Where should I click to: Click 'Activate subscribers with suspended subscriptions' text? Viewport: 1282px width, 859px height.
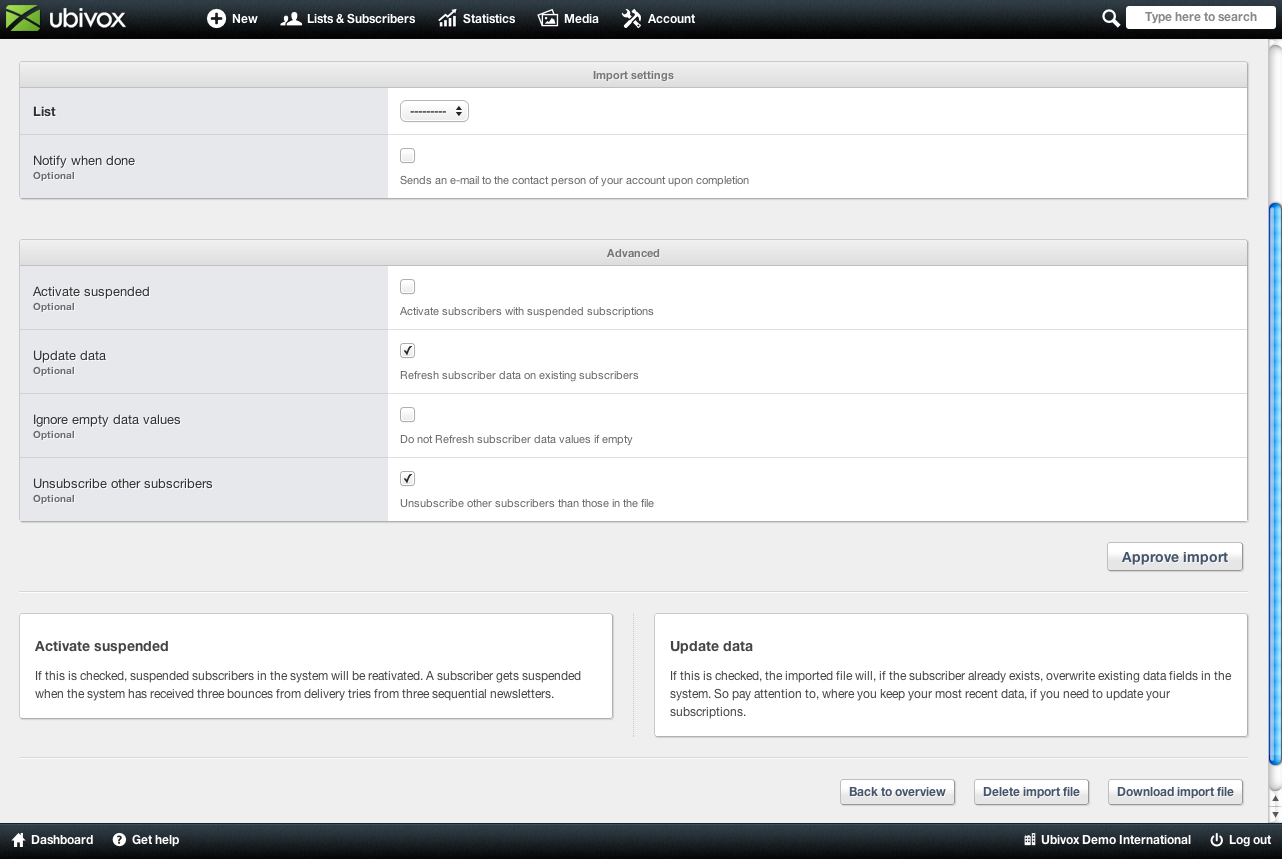pos(527,312)
